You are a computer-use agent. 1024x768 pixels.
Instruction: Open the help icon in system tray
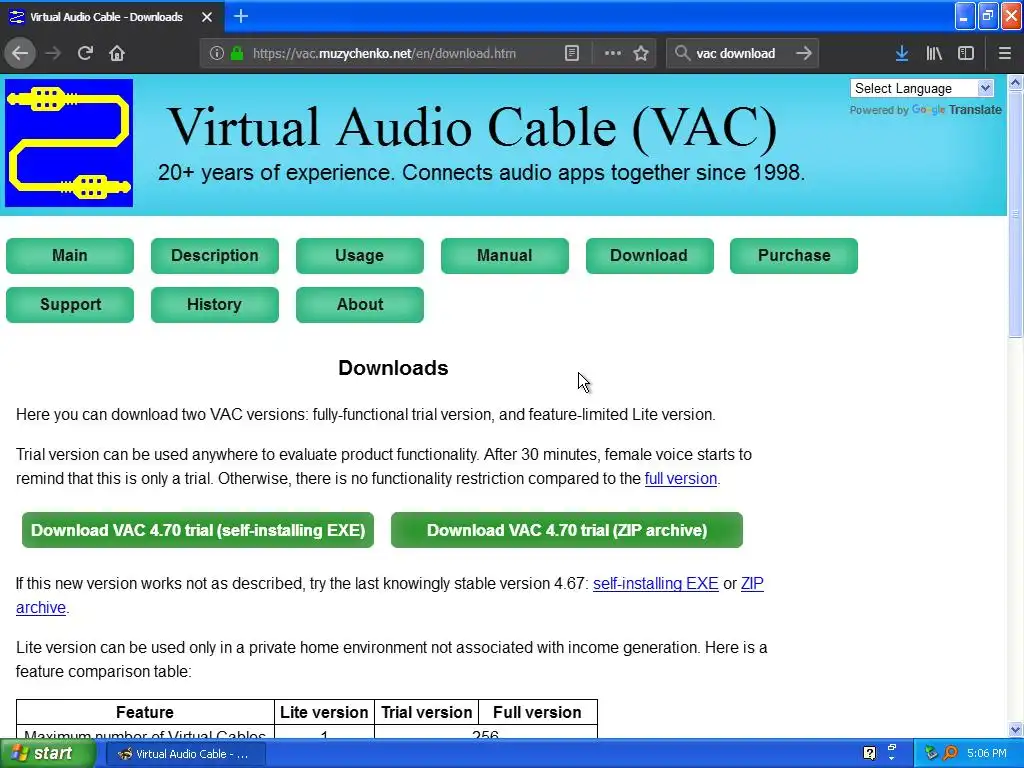click(x=869, y=753)
